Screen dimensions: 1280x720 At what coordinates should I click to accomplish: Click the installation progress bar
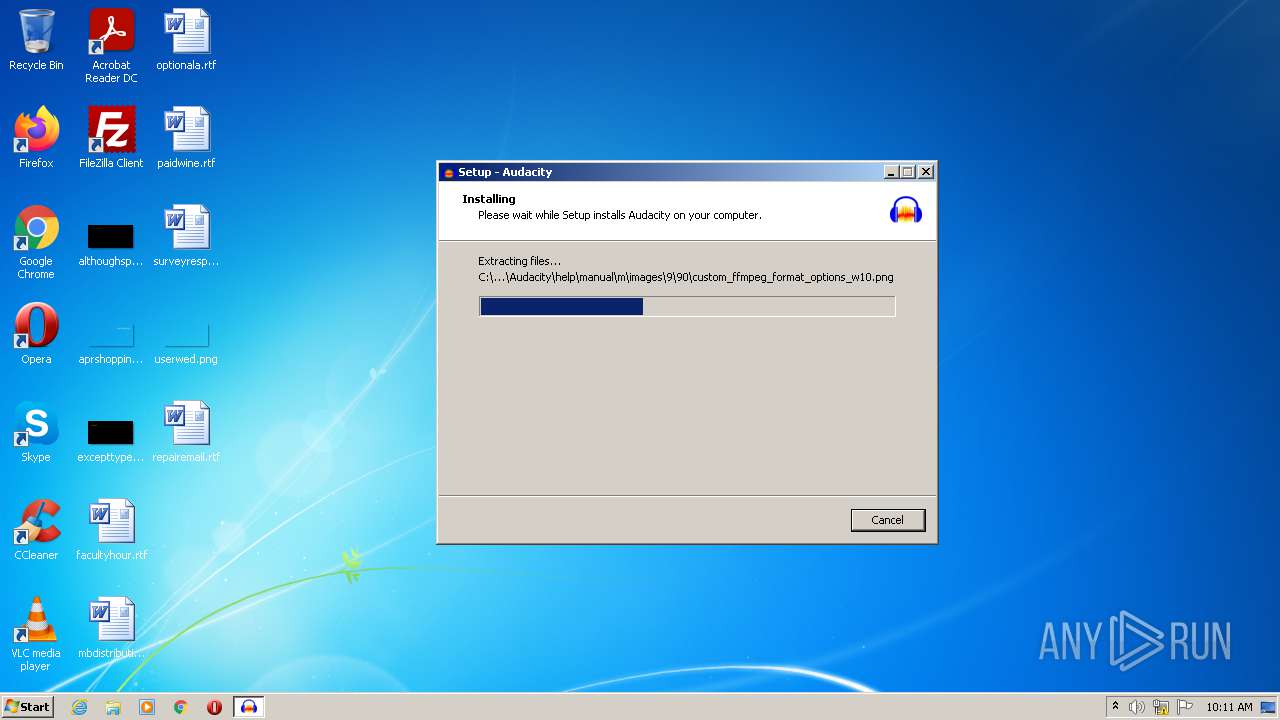687,306
